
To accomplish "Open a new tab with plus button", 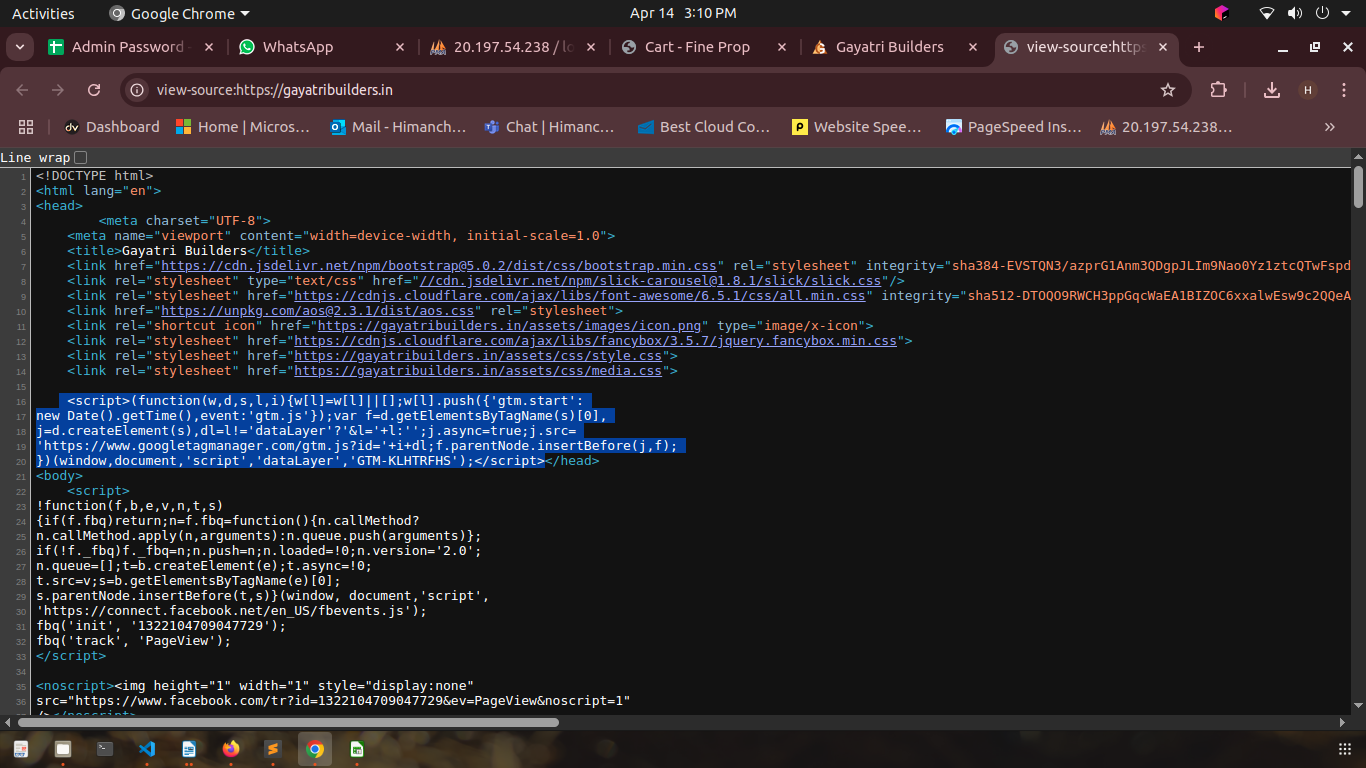I will pyautogui.click(x=1199, y=47).
